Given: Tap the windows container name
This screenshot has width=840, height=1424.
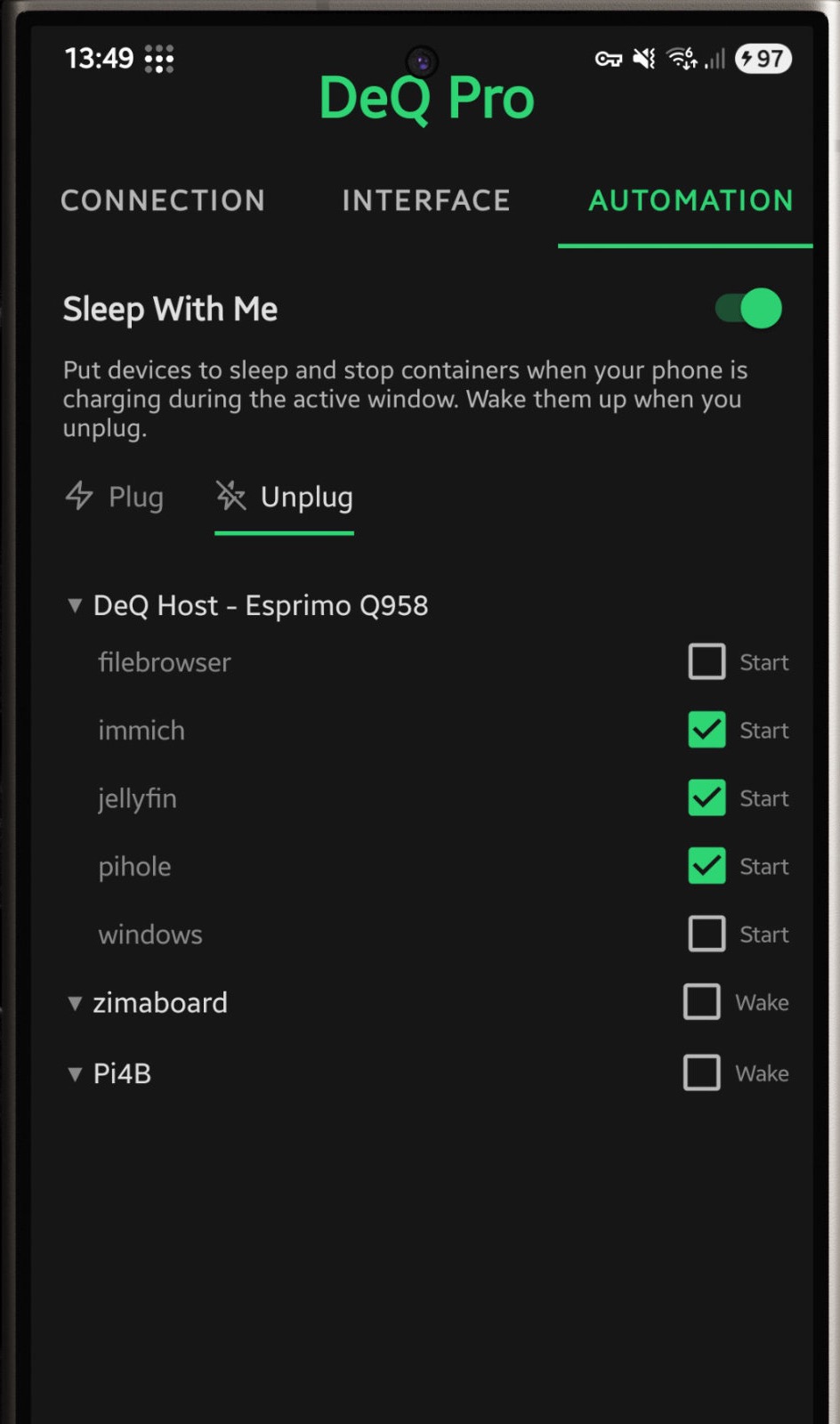Looking at the screenshot, I should 150,934.
